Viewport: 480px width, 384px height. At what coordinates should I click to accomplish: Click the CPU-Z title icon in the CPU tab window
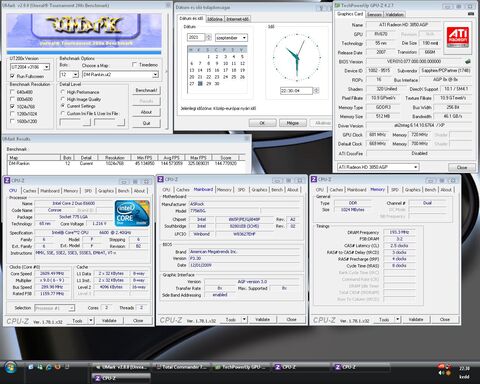(x=7, y=180)
